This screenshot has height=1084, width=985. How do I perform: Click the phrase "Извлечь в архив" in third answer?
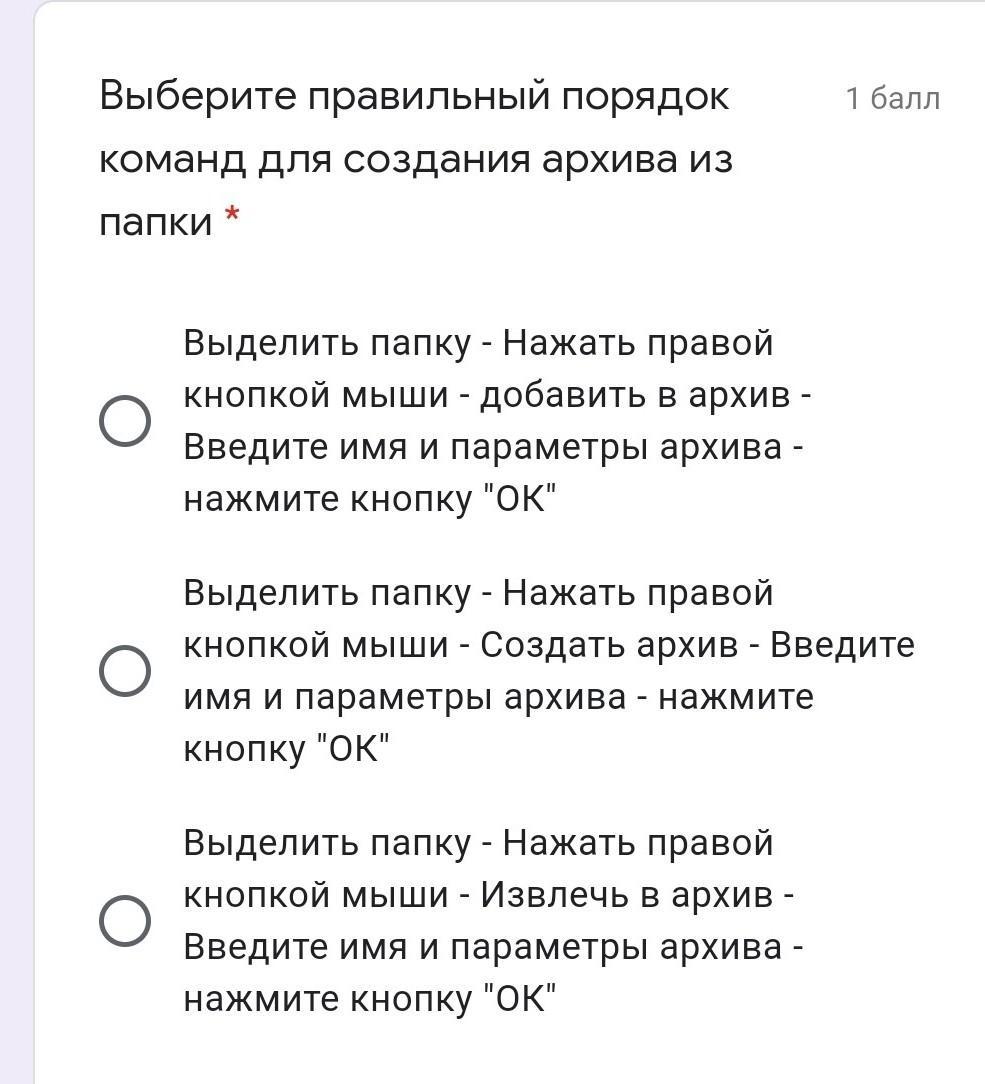(626, 896)
